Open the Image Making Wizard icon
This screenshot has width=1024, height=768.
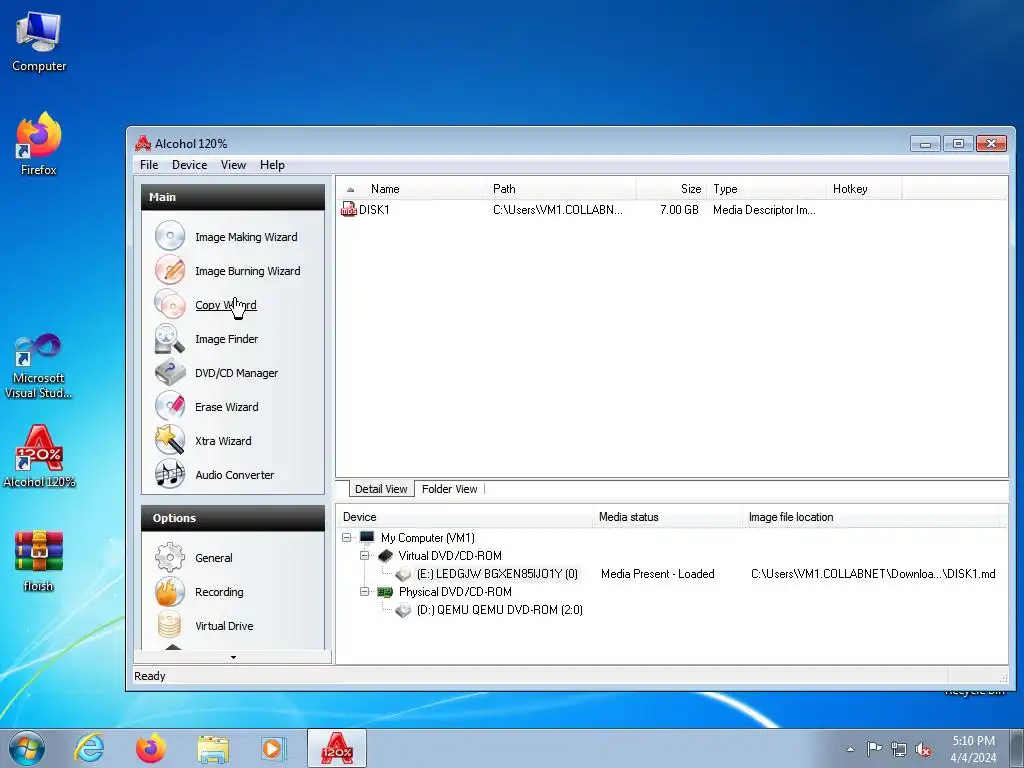tap(170, 236)
